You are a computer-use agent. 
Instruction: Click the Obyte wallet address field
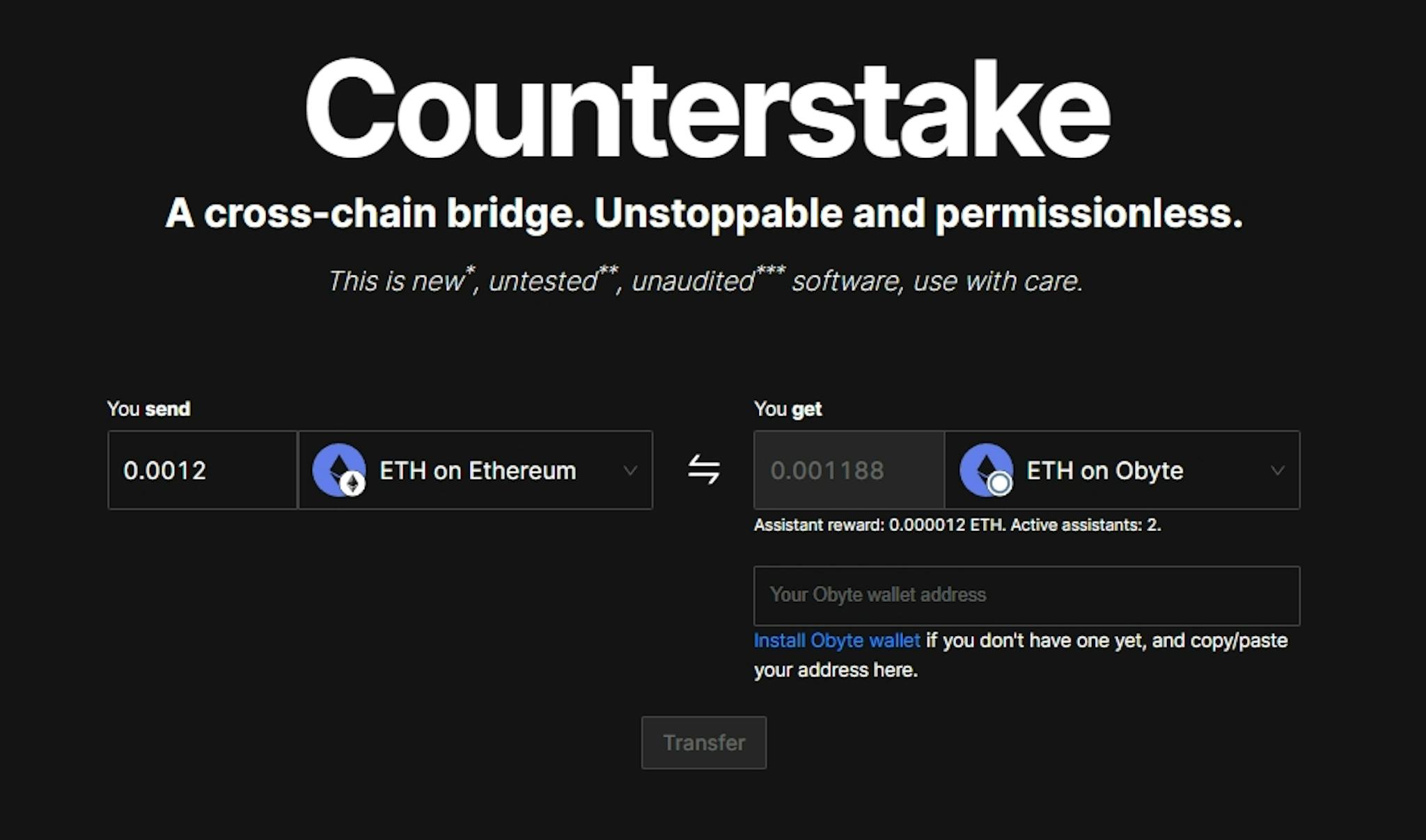1027,596
